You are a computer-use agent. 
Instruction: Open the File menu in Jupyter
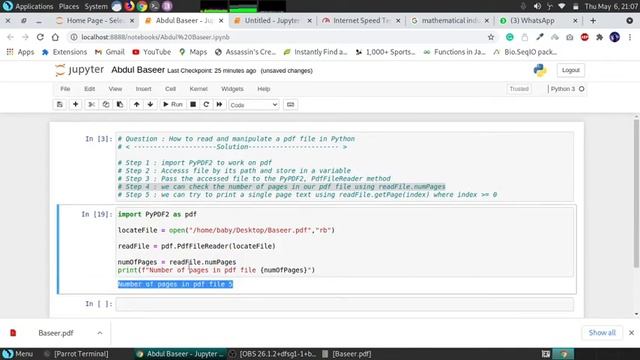click(x=65, y=89)
